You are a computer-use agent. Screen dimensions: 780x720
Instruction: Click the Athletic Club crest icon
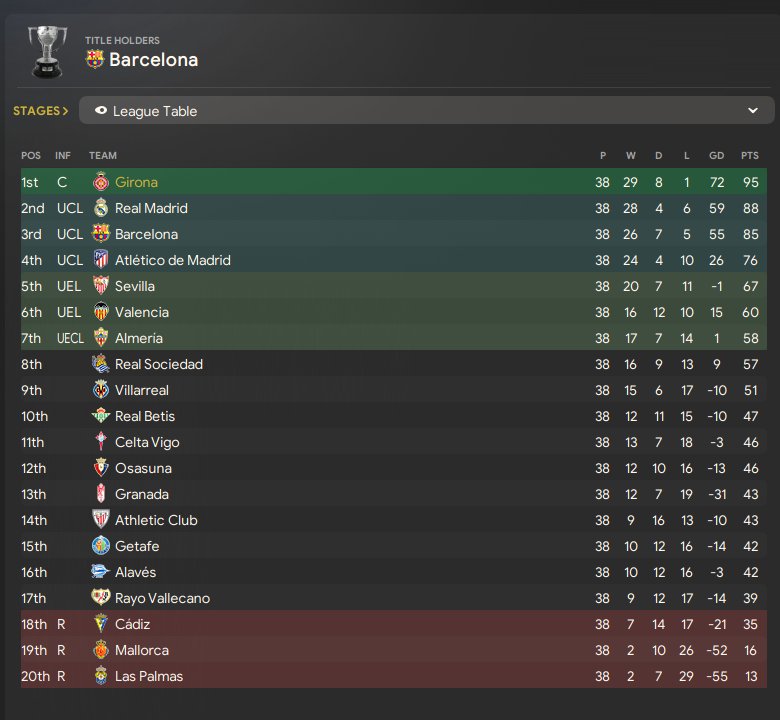[100, 520]
